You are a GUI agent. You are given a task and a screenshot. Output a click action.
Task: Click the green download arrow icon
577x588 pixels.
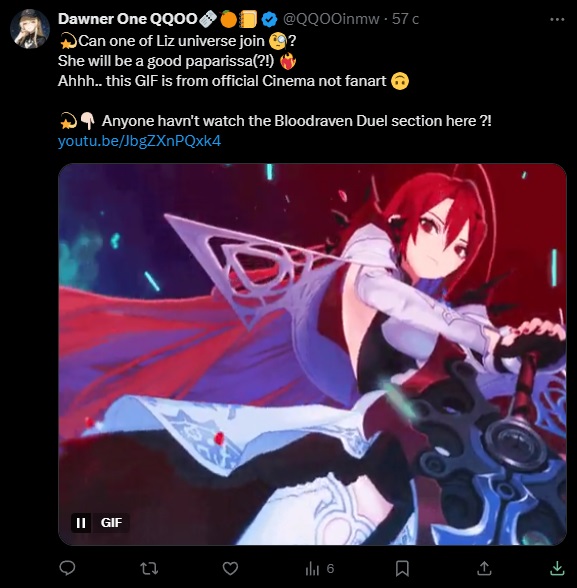pyautogui.click(x=557, y=568)
